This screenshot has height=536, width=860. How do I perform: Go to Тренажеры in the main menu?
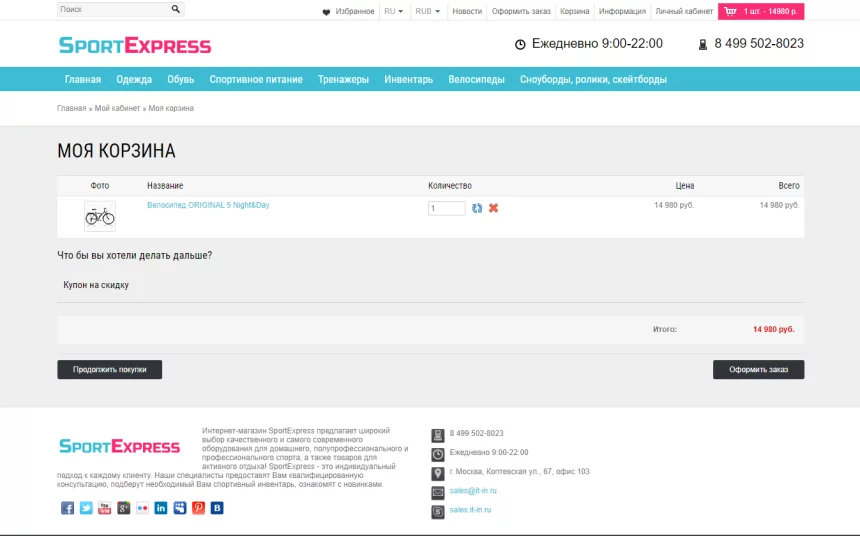(x=343, y=79)
